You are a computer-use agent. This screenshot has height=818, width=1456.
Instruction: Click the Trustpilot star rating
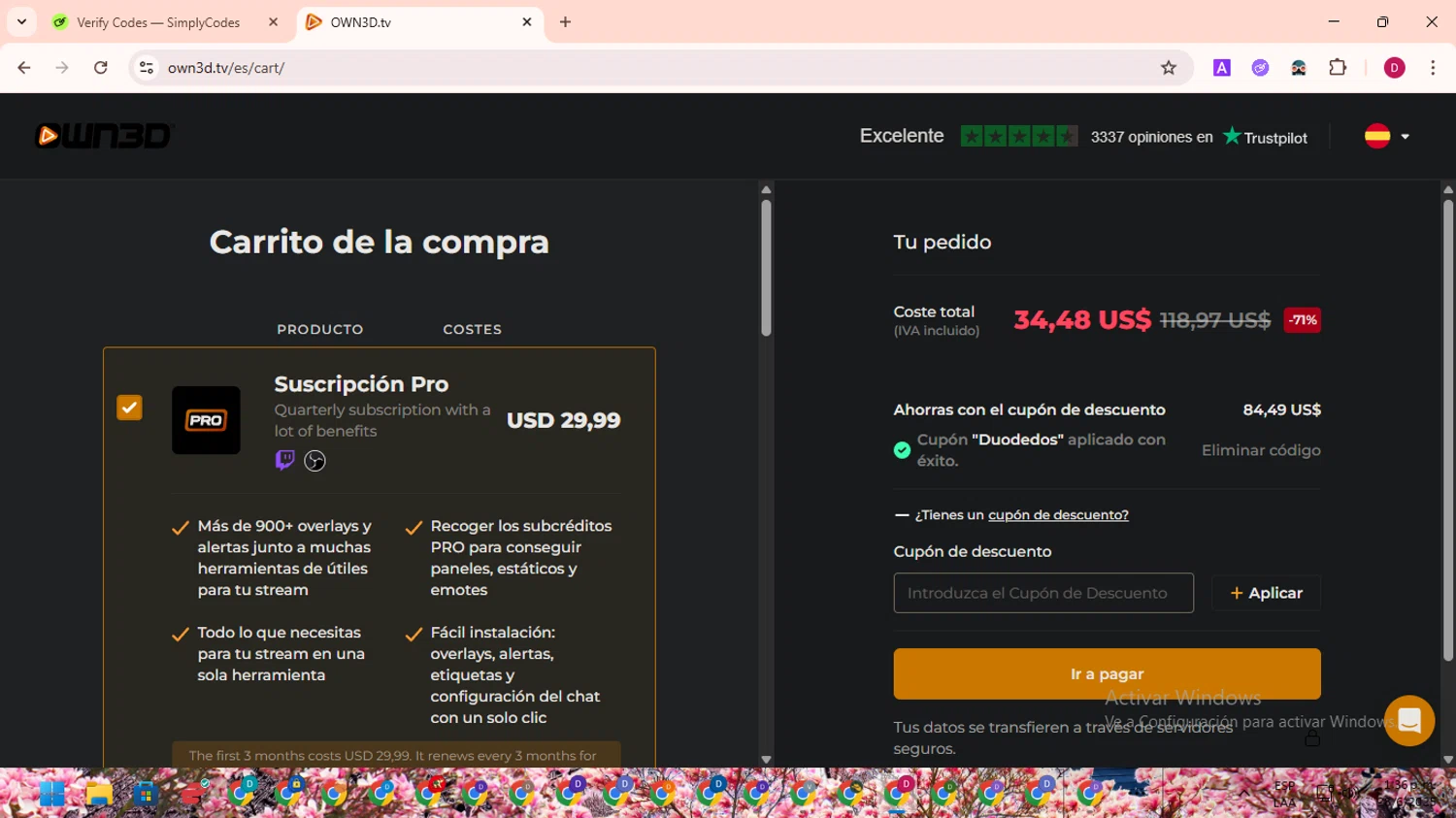tap(1019, 137)
